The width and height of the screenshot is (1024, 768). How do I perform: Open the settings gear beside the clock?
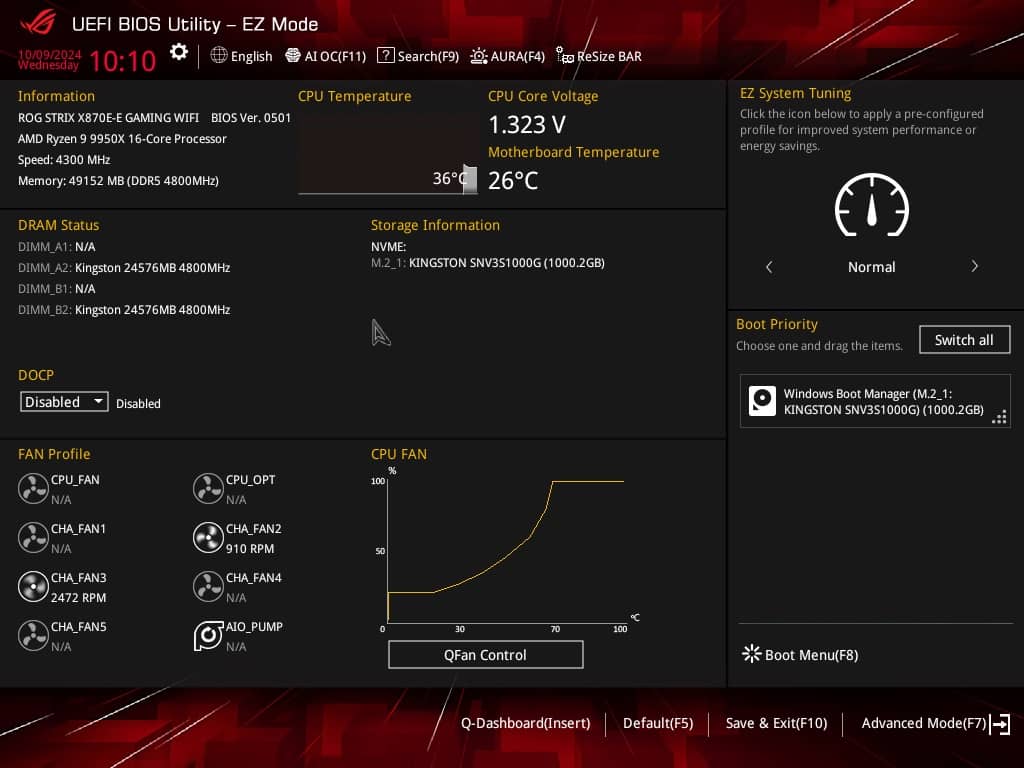click(178, 52)
